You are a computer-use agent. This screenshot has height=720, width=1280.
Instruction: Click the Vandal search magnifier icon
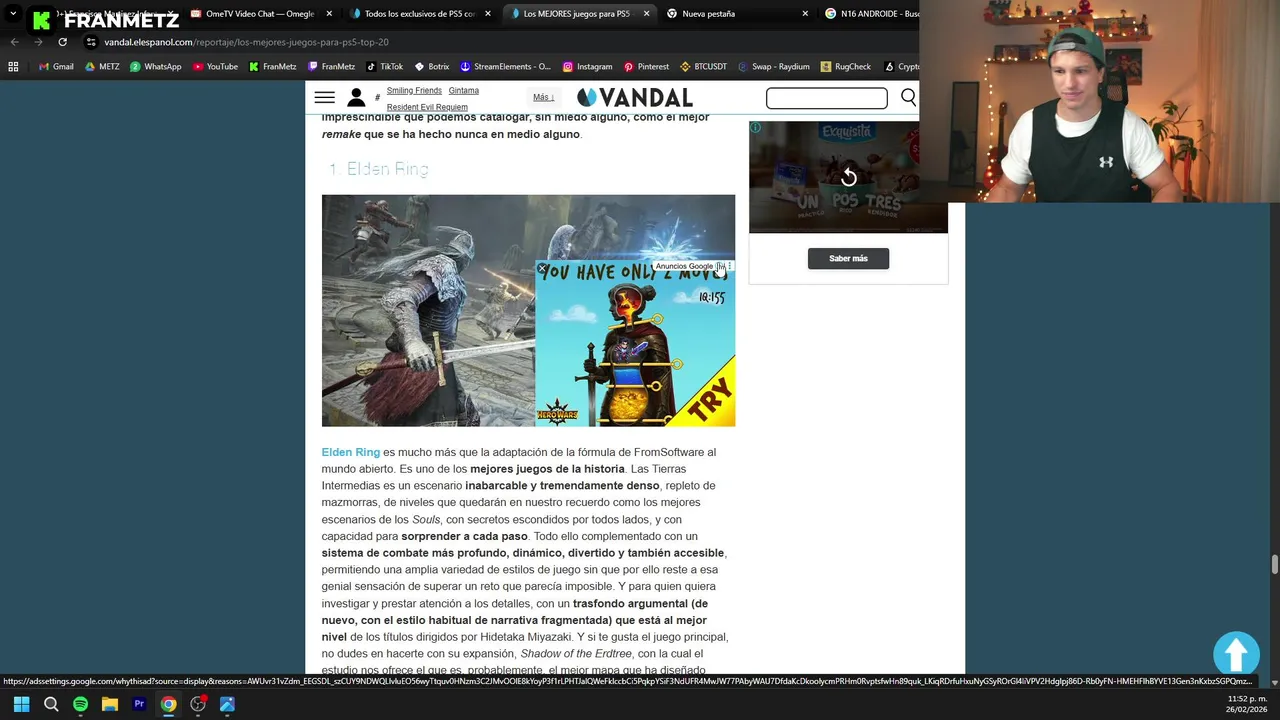(908, 97)
